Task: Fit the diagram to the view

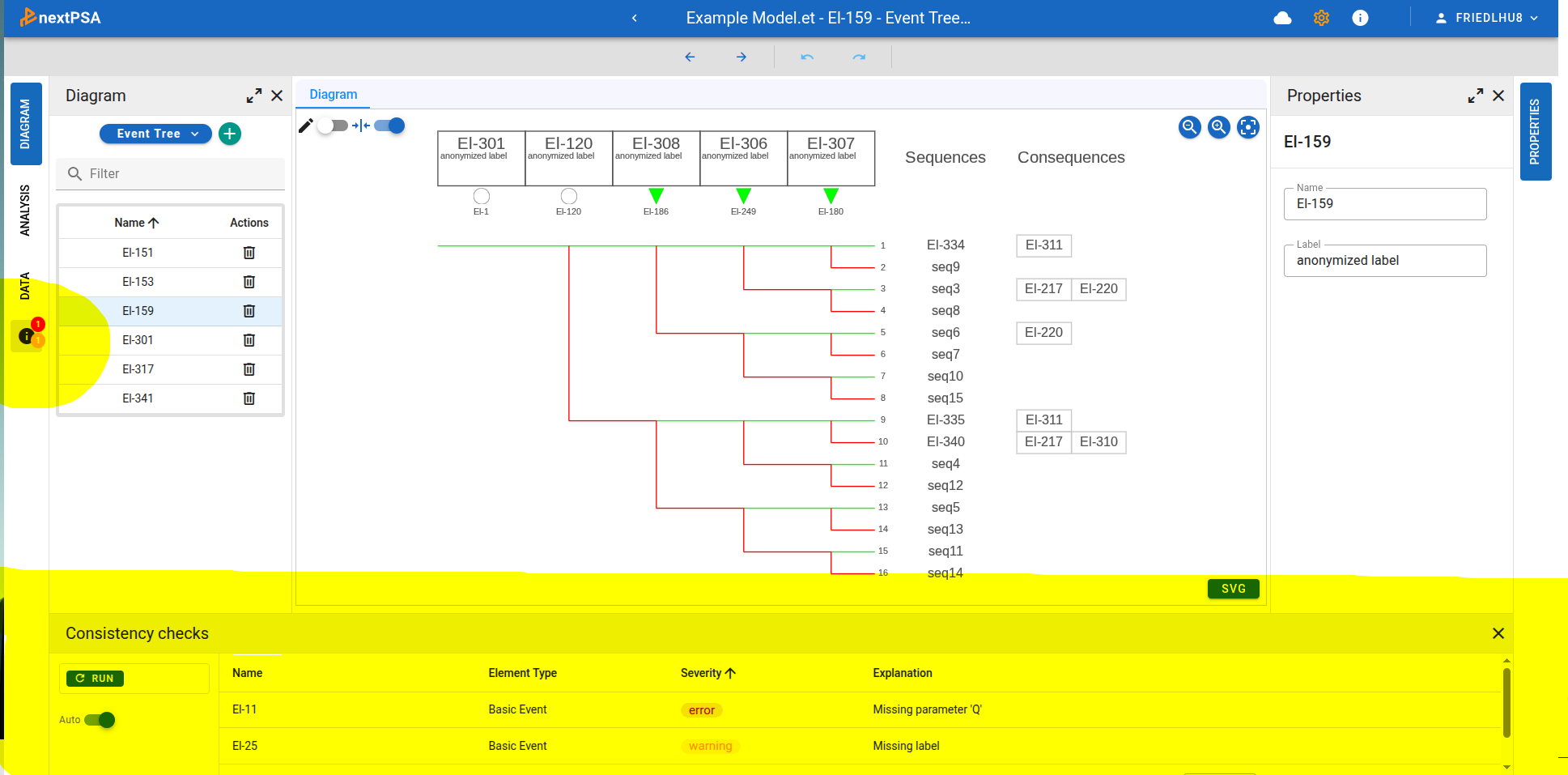Action: [1247, 127]
